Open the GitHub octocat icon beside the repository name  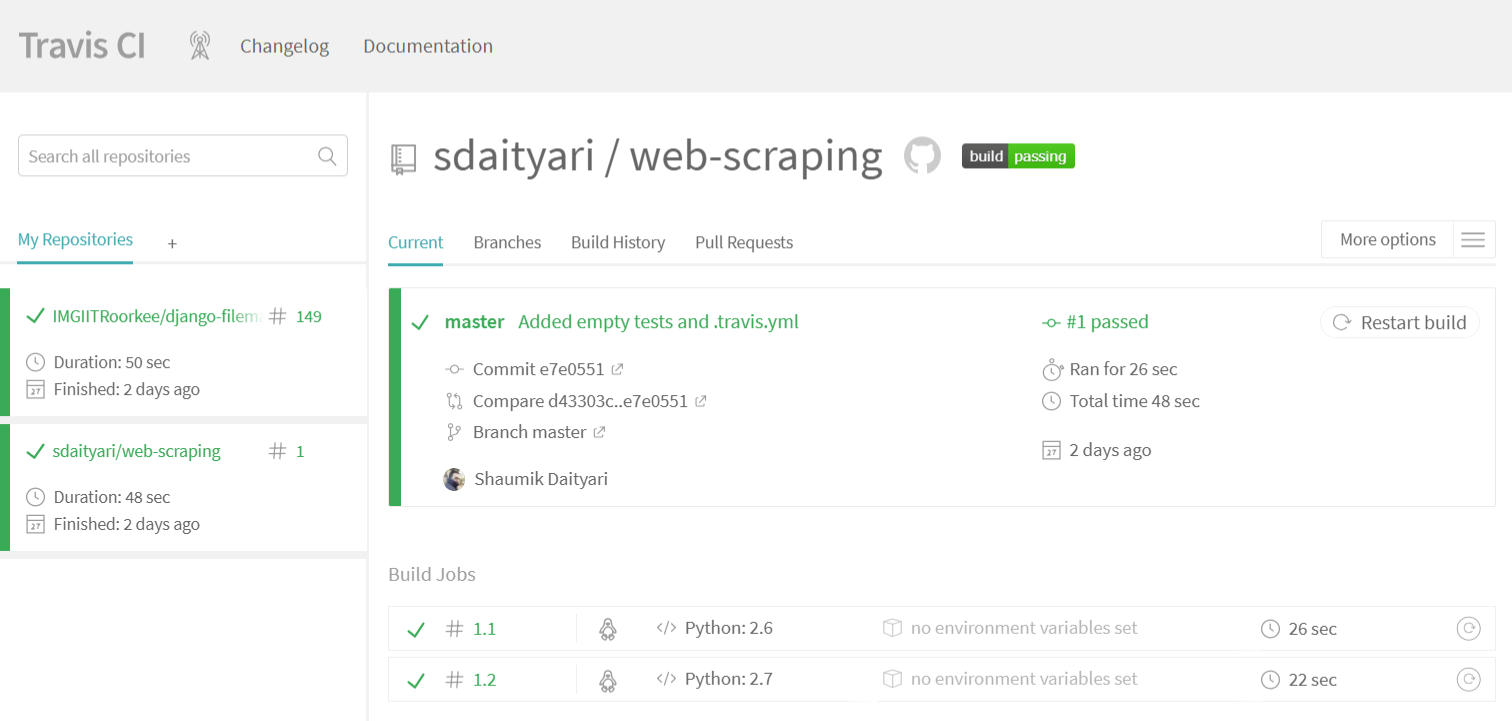[921, 155]
